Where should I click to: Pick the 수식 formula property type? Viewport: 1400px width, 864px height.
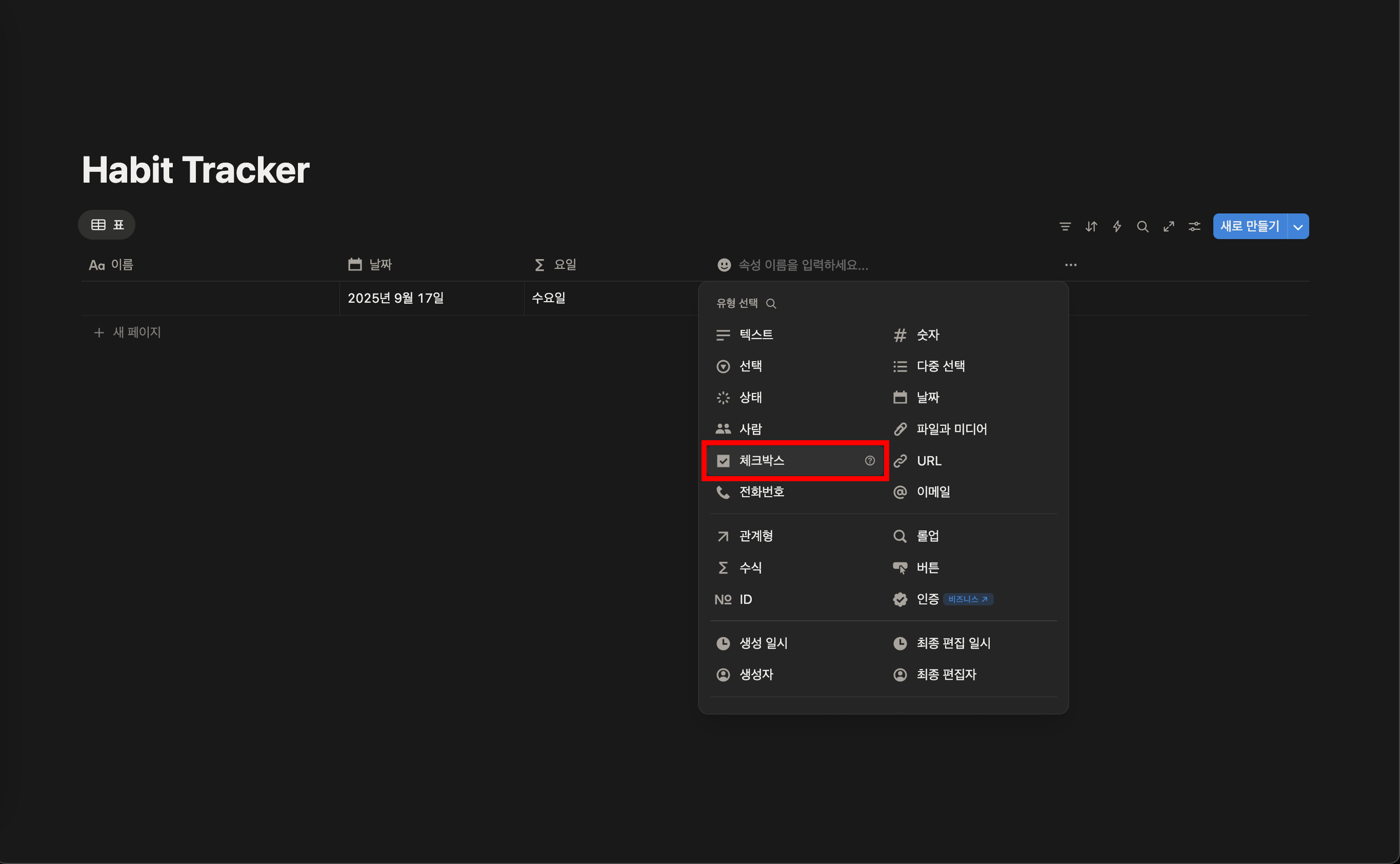point(750,567)
